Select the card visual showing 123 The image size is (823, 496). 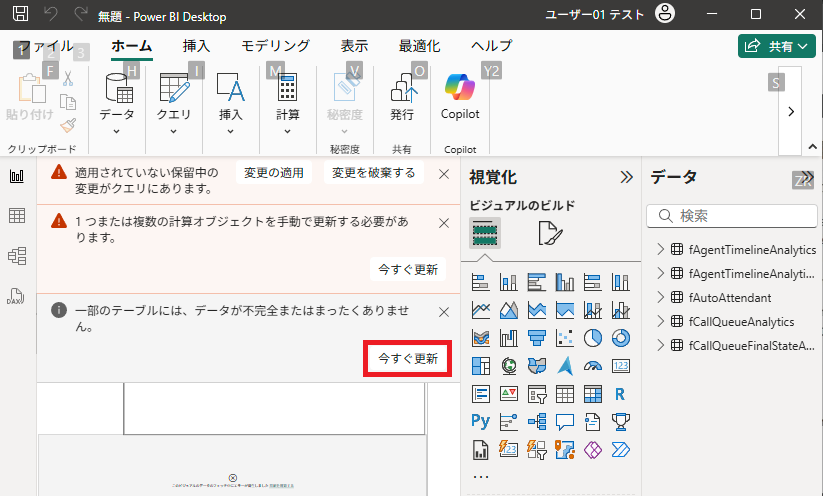(620, 366)
